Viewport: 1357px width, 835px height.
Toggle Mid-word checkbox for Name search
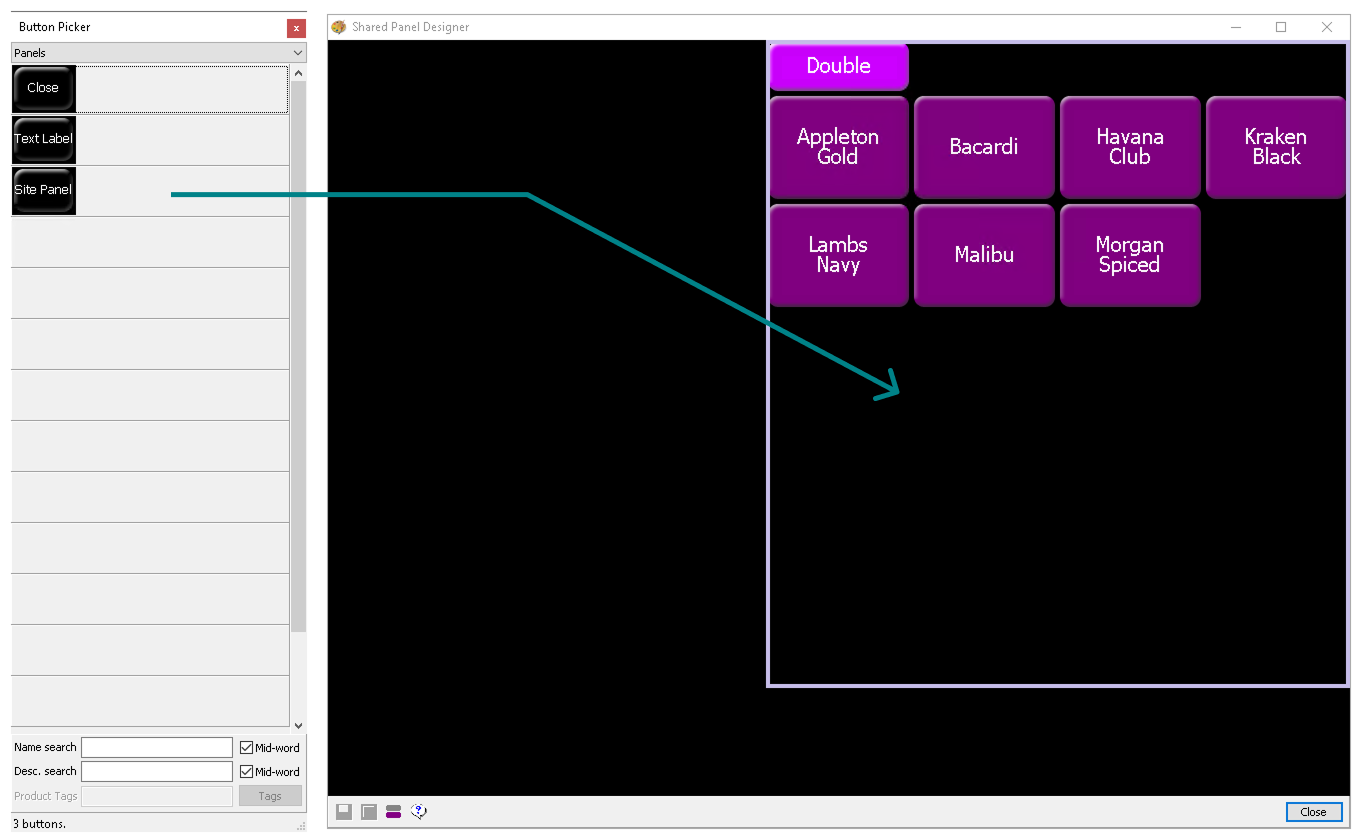247,748
